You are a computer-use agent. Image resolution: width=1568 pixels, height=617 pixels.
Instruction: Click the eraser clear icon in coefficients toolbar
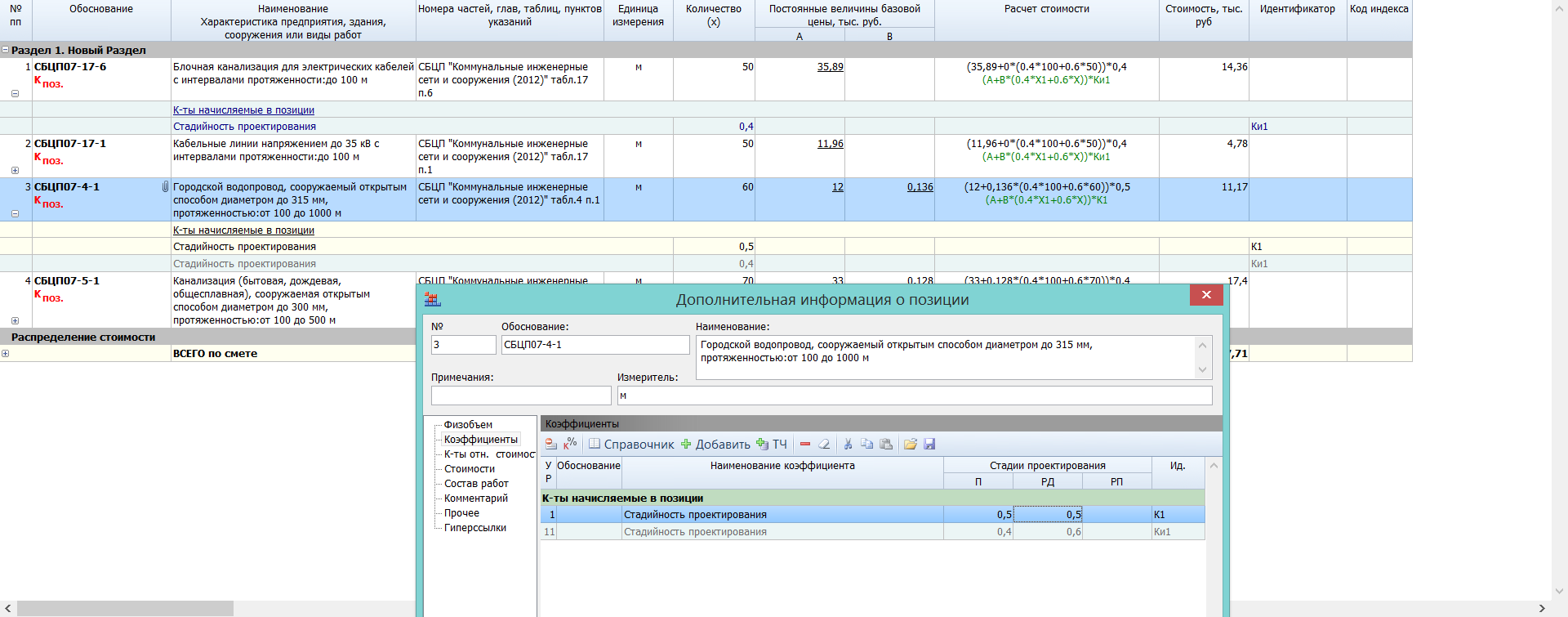pos(824,445)
